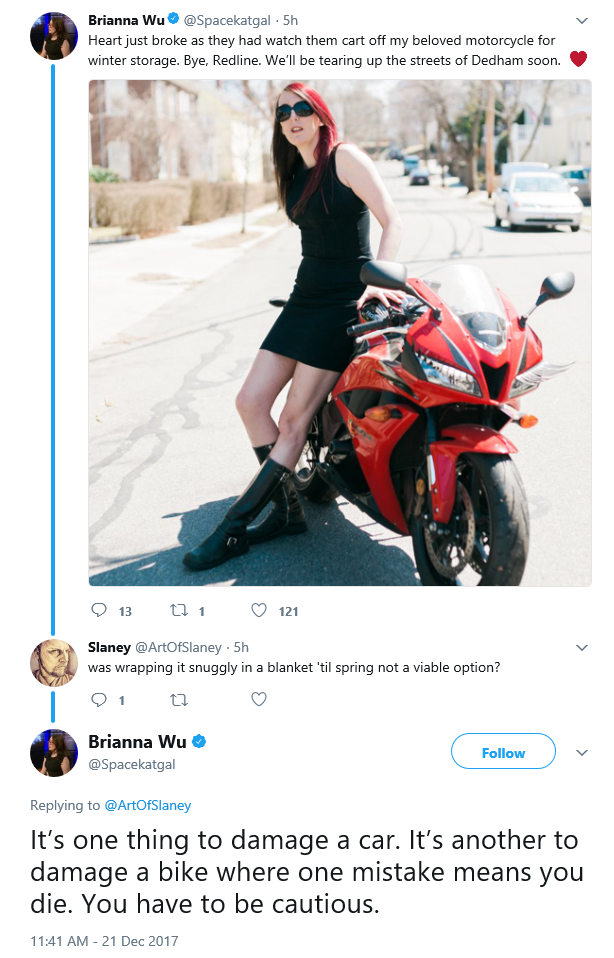Click the verified badge beside the top Brianna Wu name

pos(174,20)
